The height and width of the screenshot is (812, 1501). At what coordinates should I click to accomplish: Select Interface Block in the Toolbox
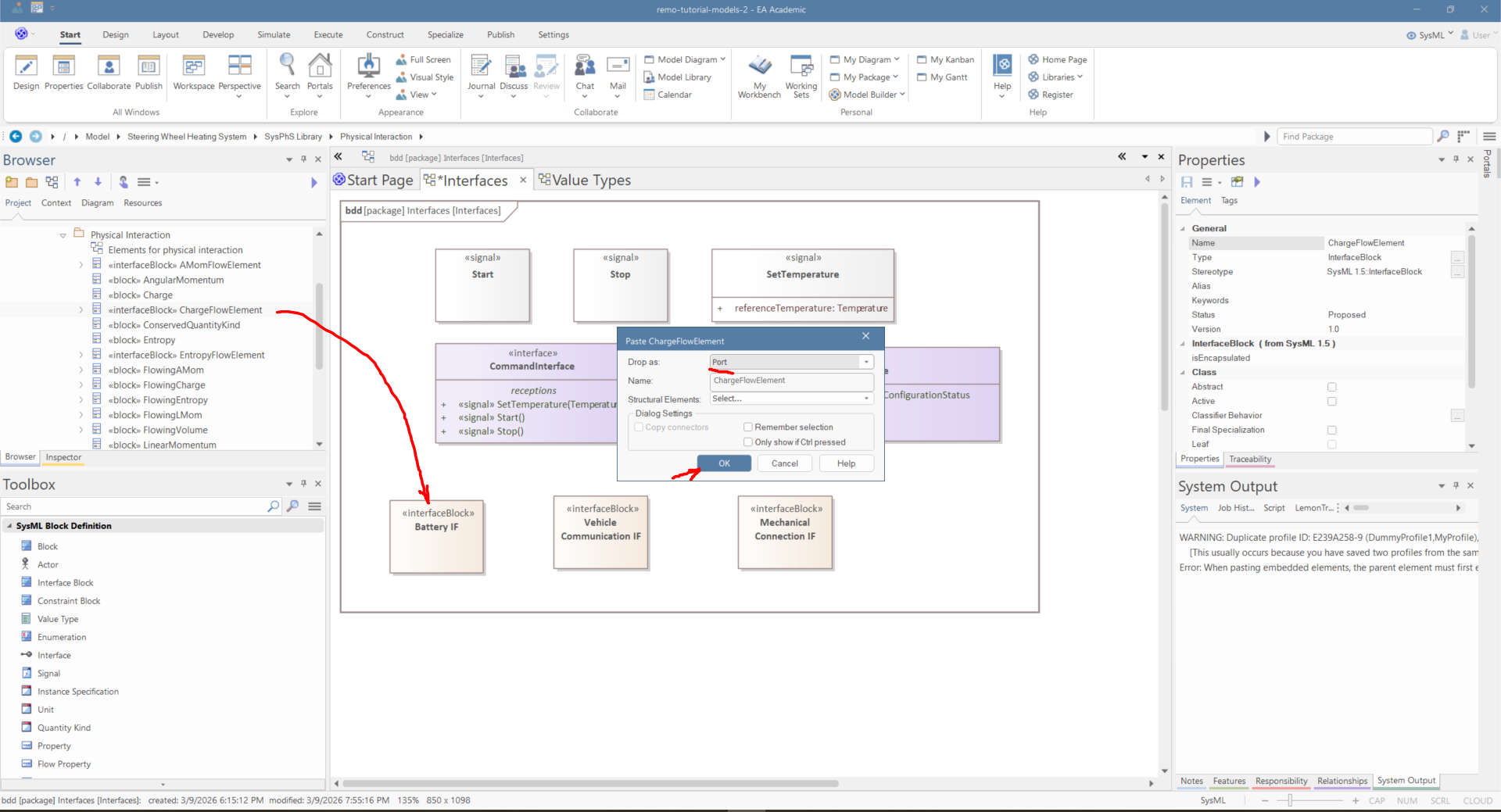tap(65, 583)
